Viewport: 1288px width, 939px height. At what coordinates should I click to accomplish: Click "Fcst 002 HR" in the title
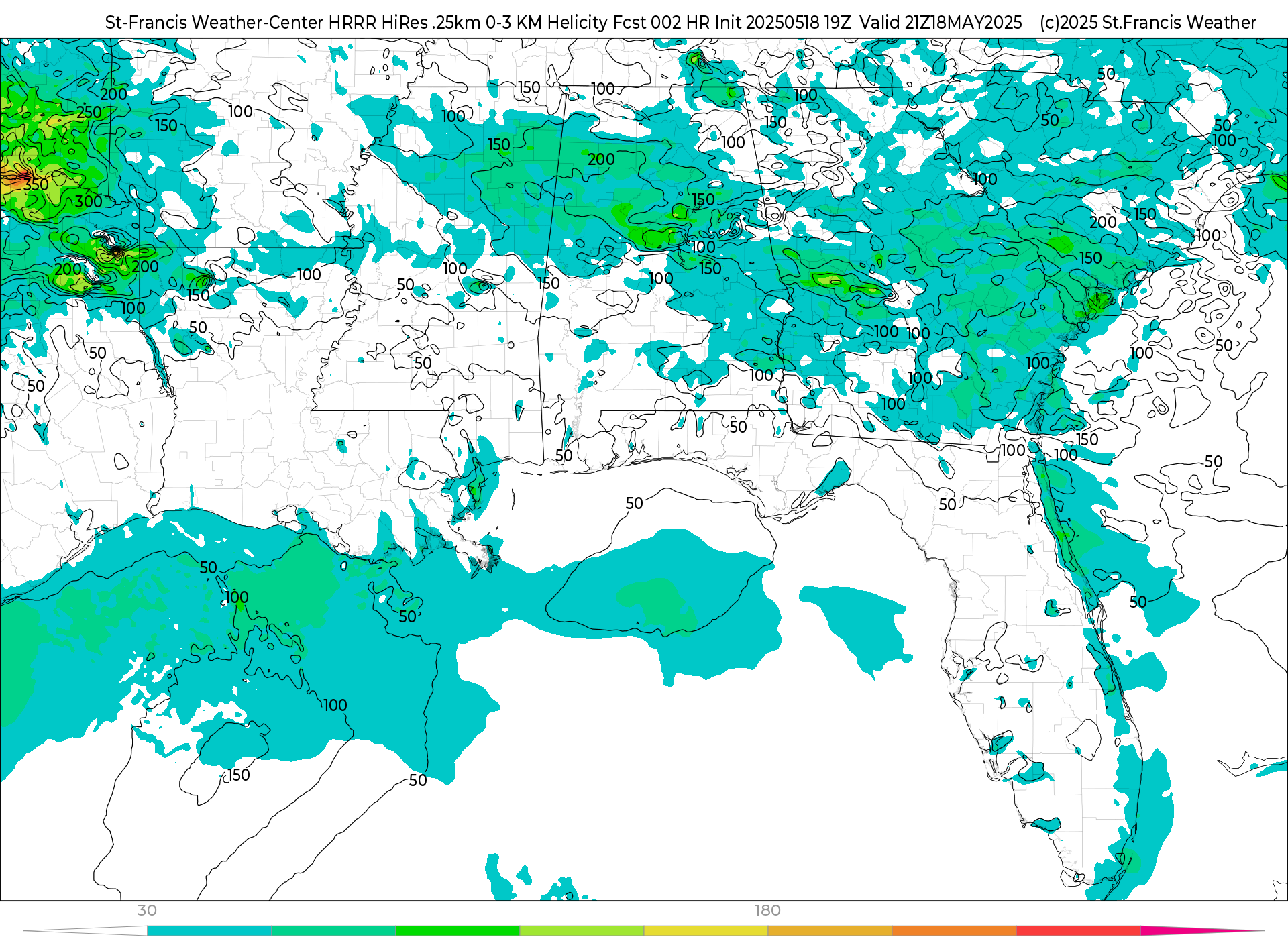[661, 23]
